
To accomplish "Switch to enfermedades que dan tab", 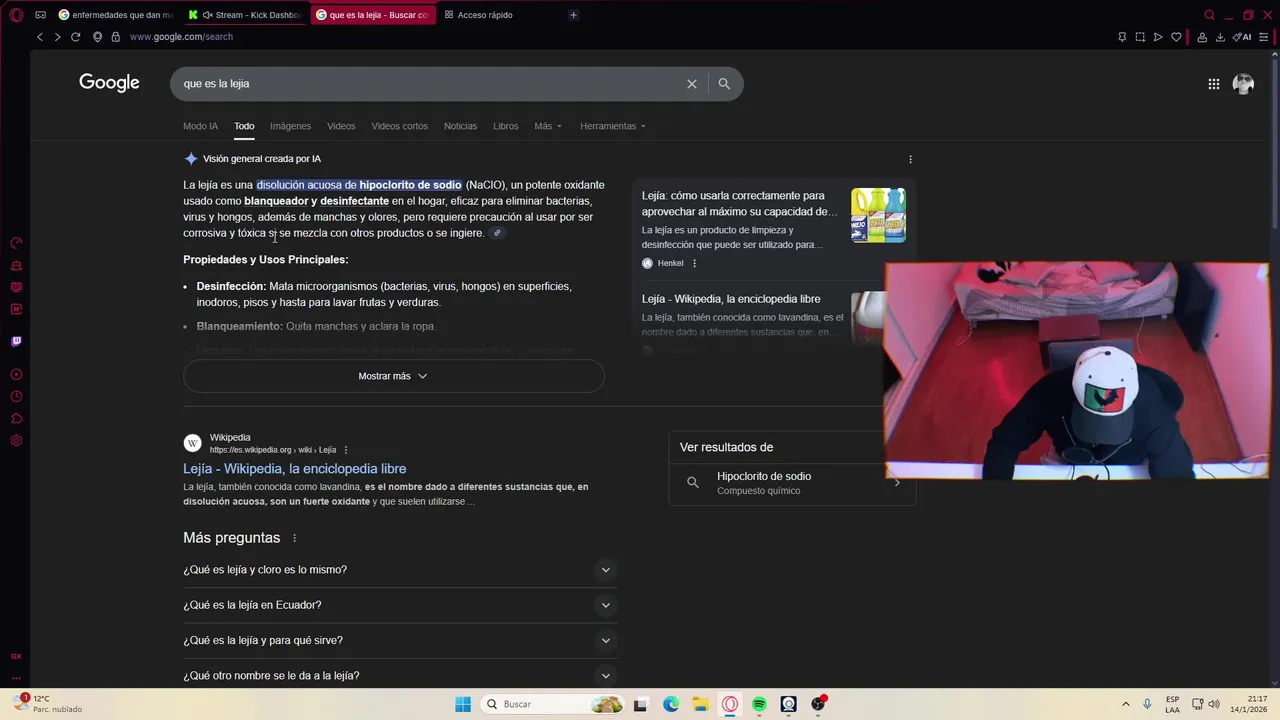I will click(x=116, y=15).
